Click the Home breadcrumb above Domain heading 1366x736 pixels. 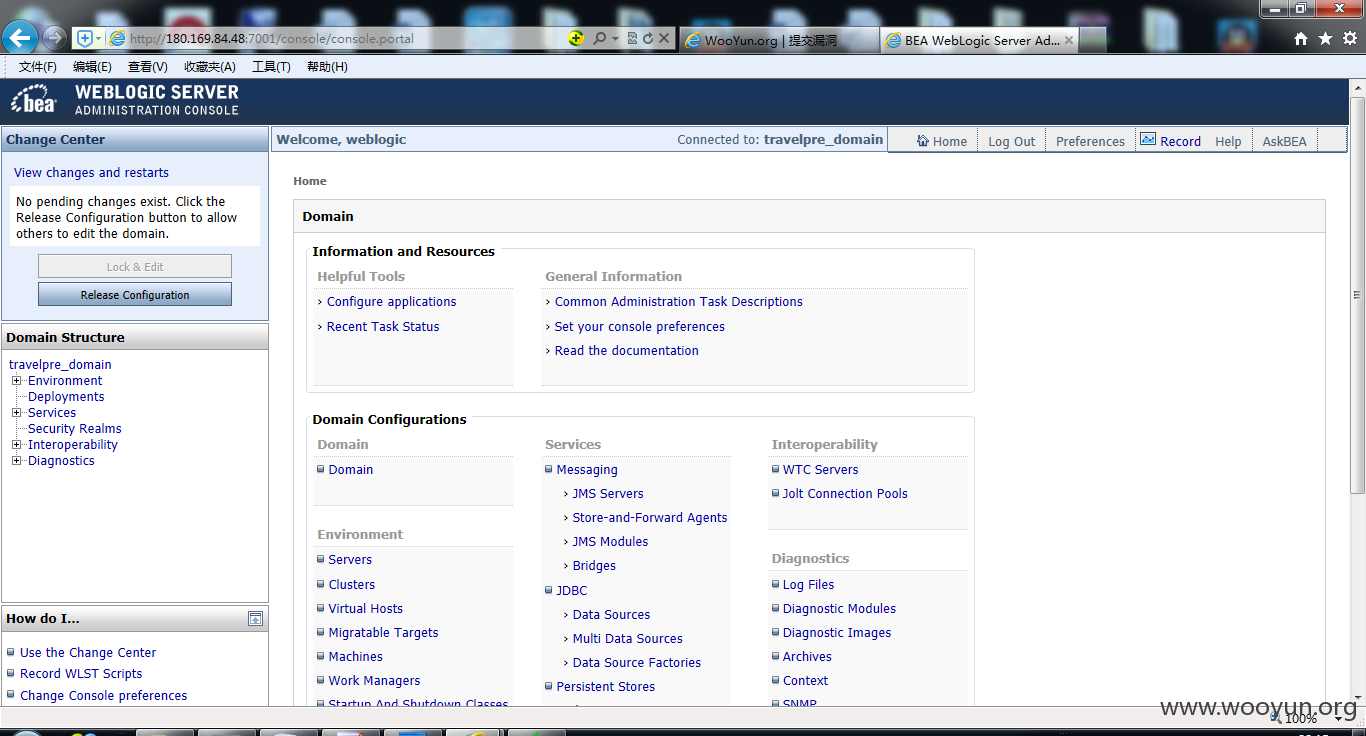point(310,181)
